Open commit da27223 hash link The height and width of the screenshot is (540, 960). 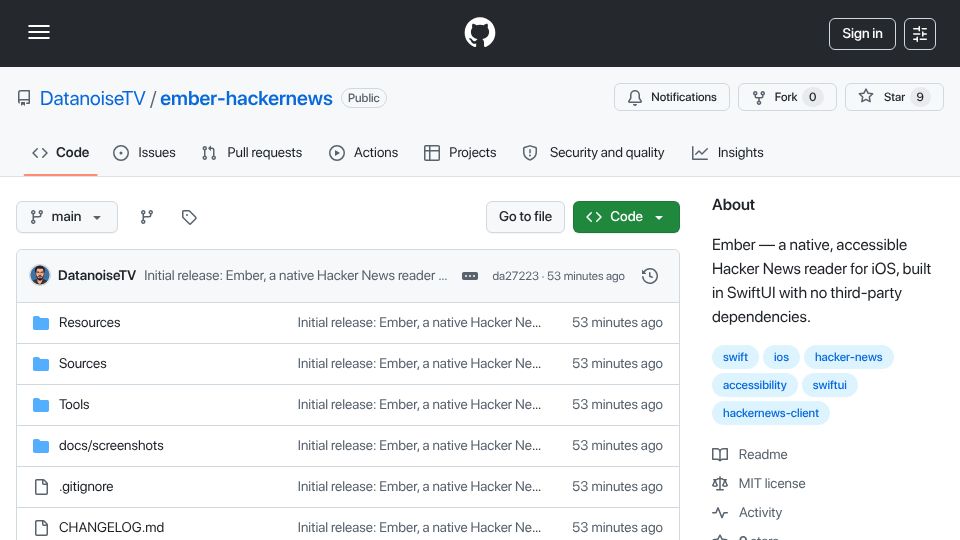coord(515,276)
